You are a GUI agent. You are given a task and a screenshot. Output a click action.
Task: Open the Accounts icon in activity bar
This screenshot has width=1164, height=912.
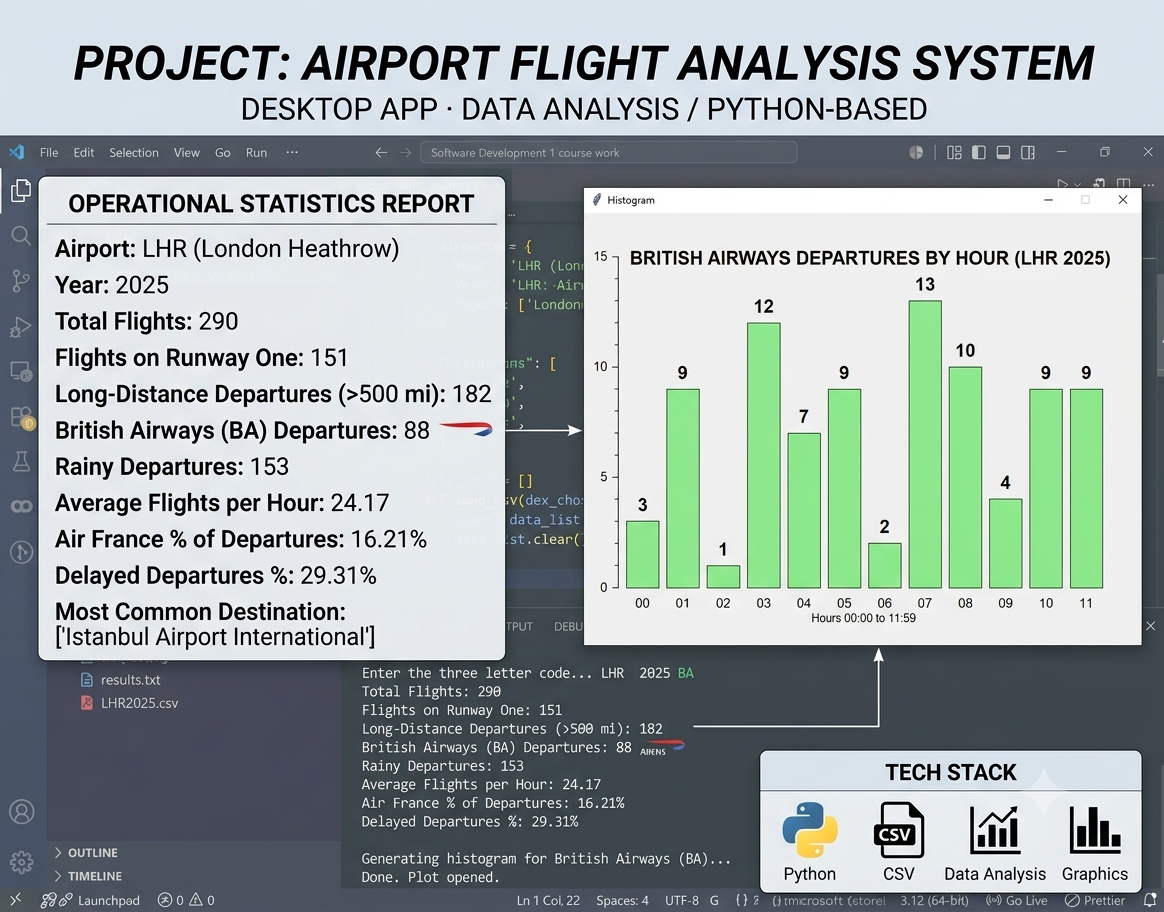[22, 812]
